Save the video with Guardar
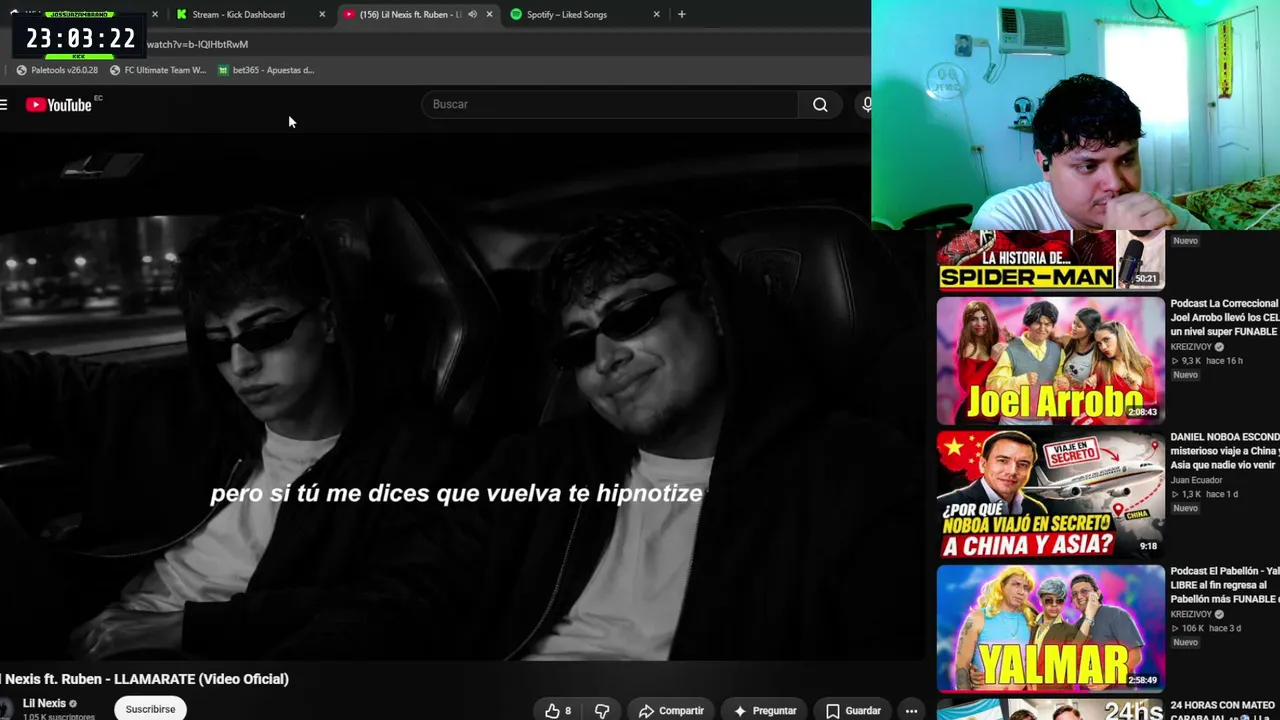 point(853,711)
